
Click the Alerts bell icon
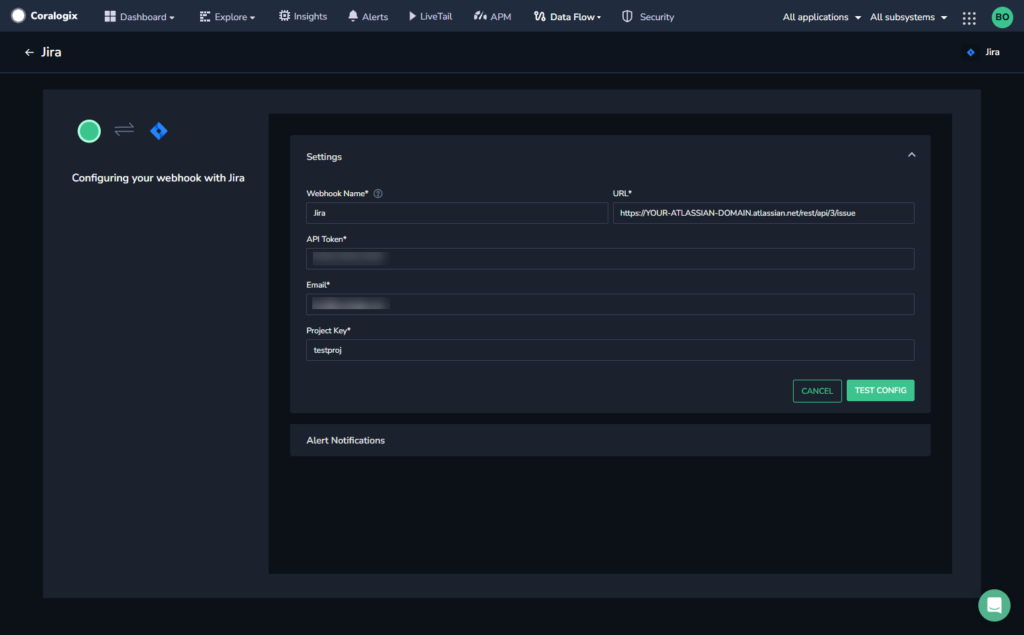[x=353, y=16]
